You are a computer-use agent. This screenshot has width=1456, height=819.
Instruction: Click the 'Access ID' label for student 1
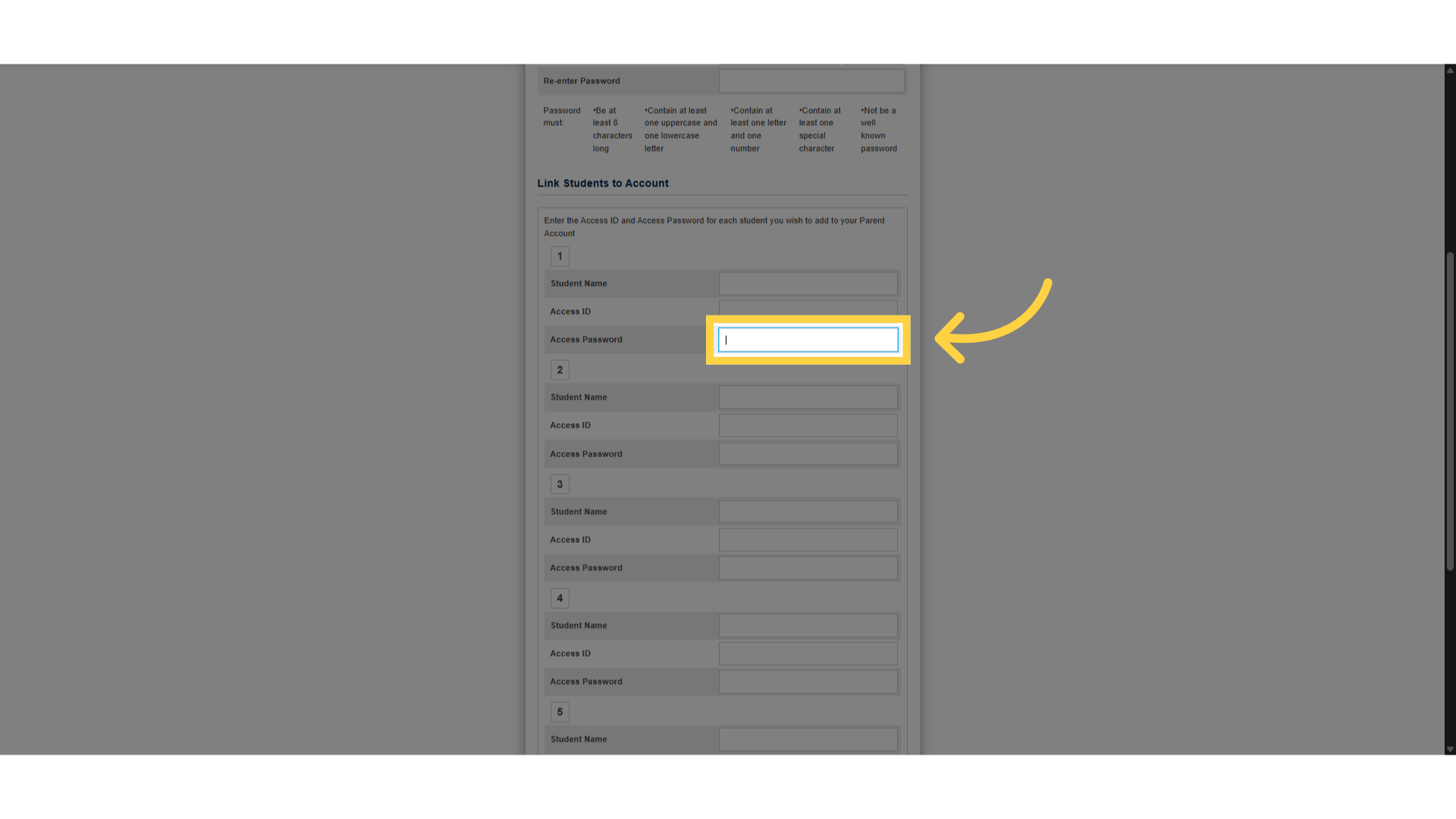[570, 312]
